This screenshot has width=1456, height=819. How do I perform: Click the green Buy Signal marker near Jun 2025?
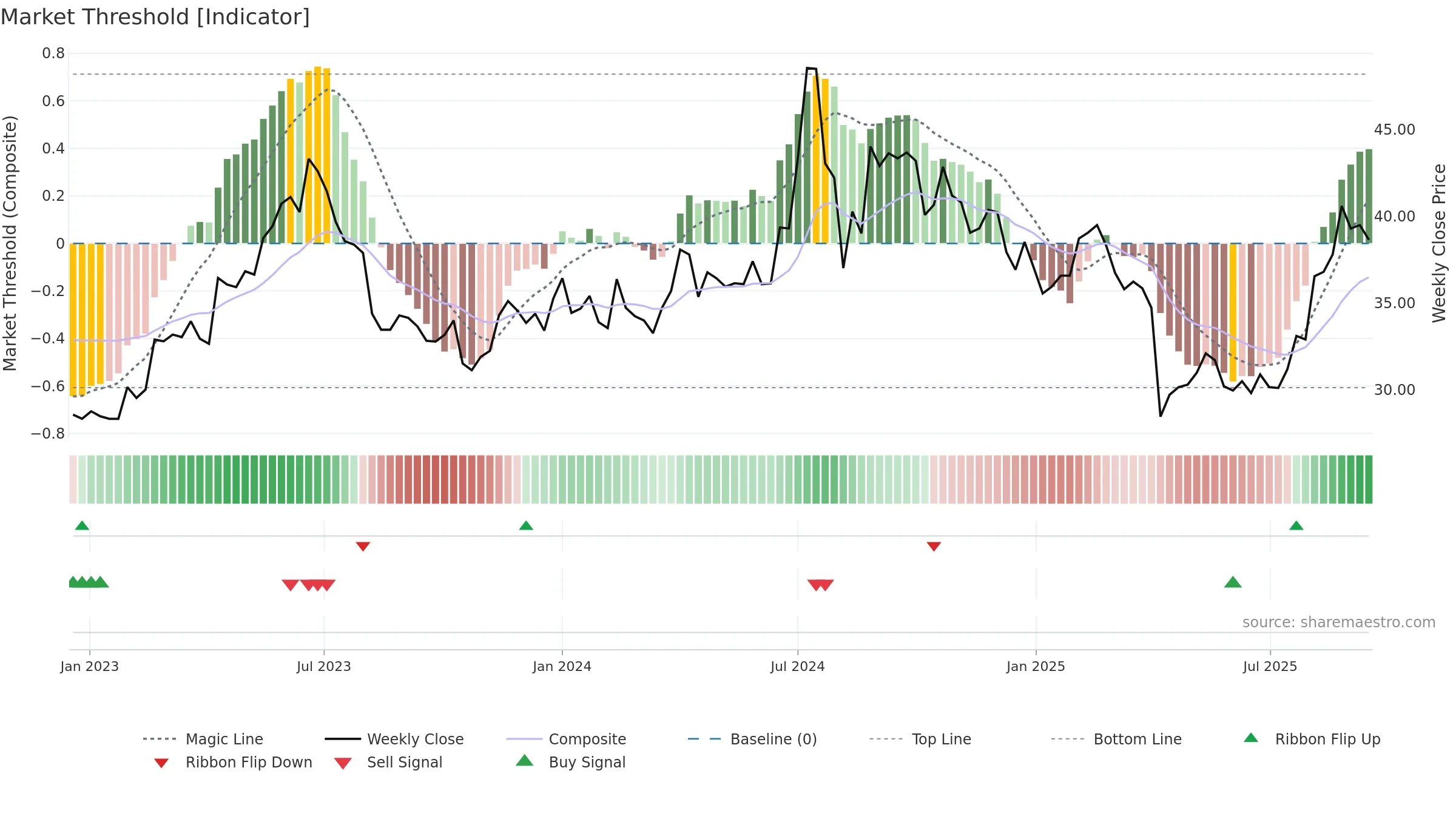1233,582
